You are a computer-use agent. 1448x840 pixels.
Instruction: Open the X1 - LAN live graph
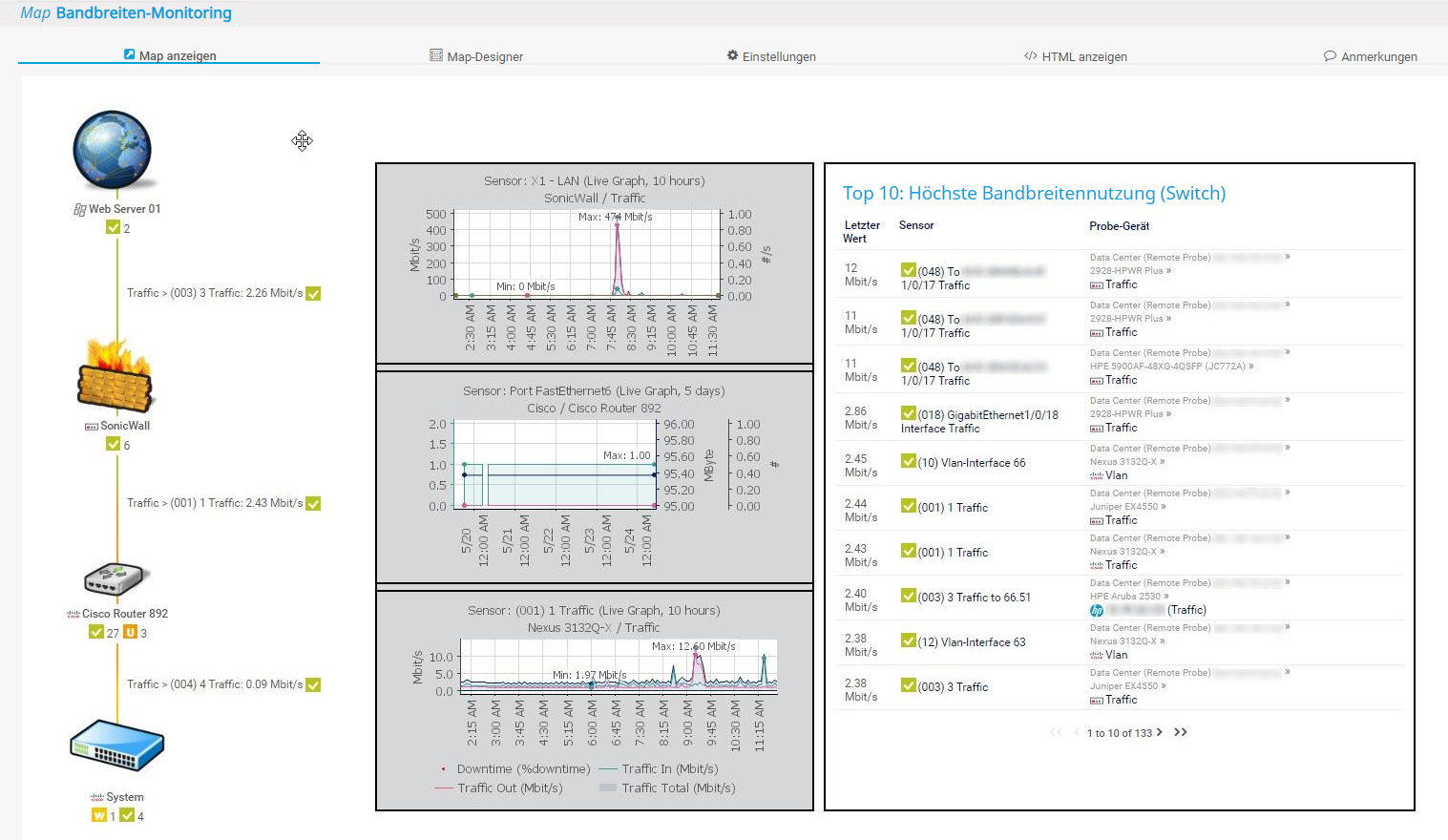tap(586, 255)
